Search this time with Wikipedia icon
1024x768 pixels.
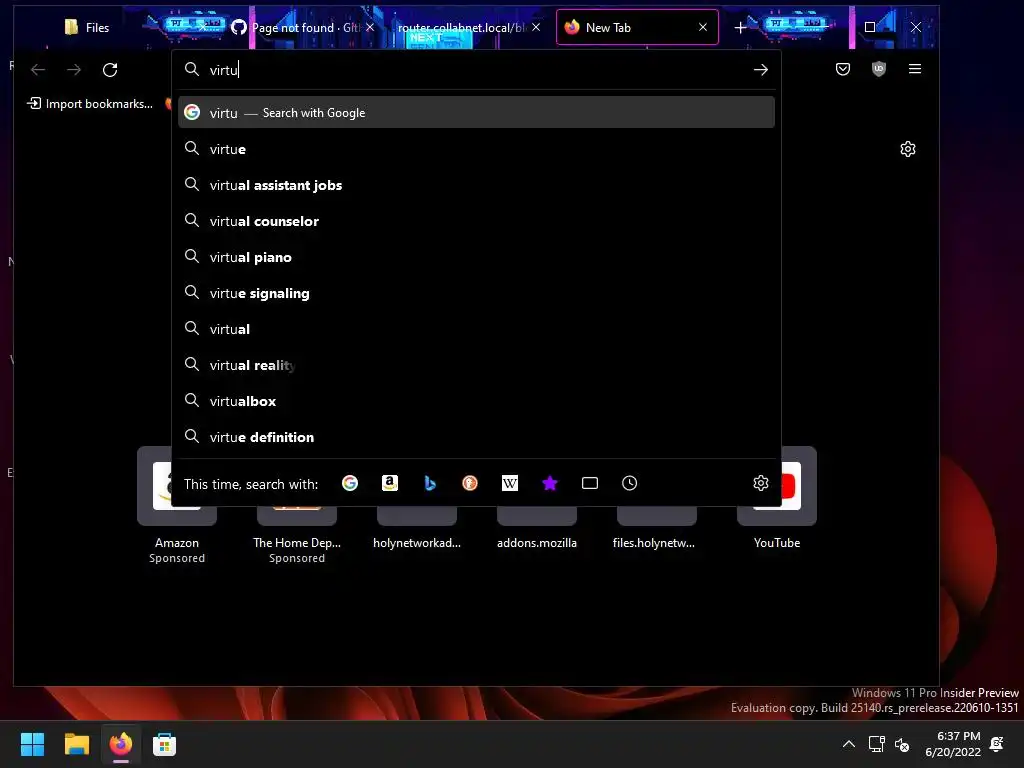click(509, 483)
